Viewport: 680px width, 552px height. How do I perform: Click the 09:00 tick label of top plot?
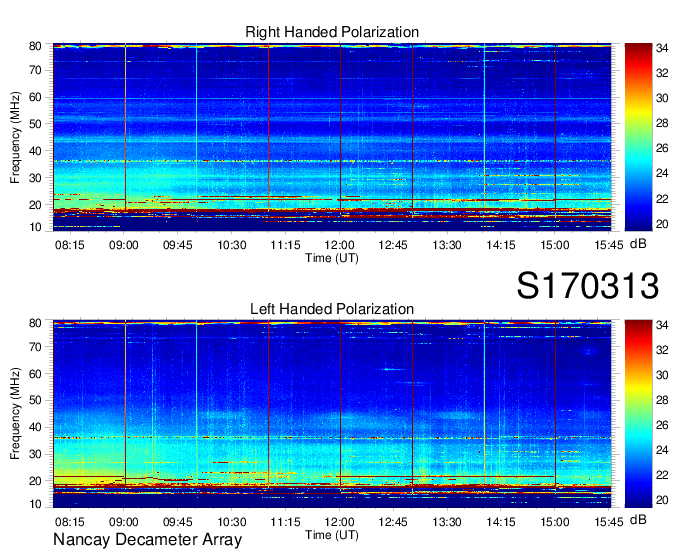click(x=124, y=245)
